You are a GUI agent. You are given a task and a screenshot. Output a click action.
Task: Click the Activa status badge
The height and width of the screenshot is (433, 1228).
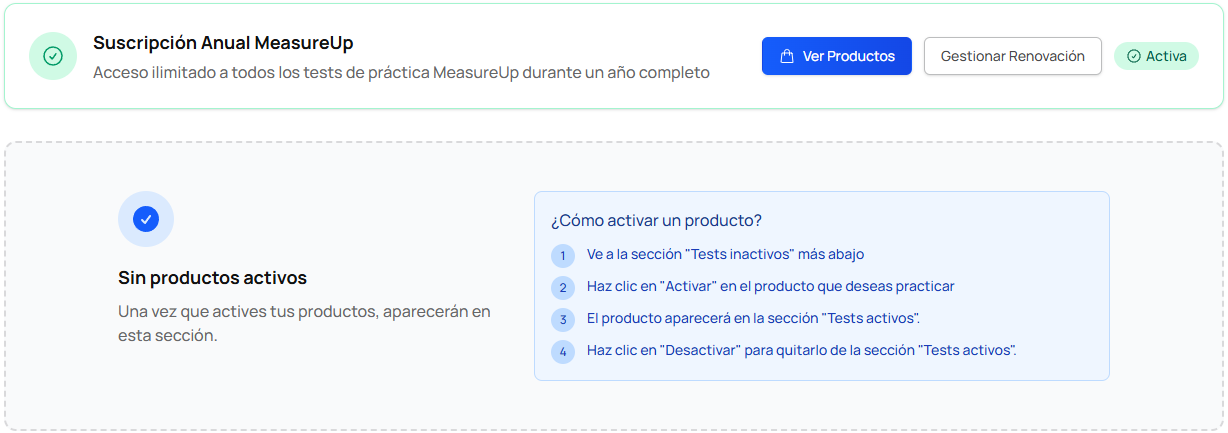coord(1156,56)
